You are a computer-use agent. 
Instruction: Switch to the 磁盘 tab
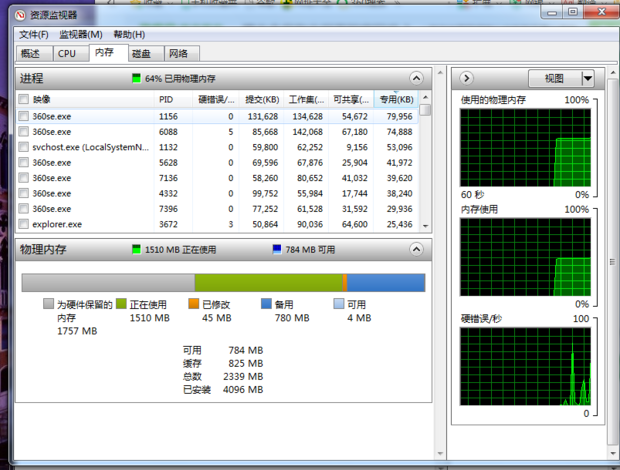[x=146, y=53]
